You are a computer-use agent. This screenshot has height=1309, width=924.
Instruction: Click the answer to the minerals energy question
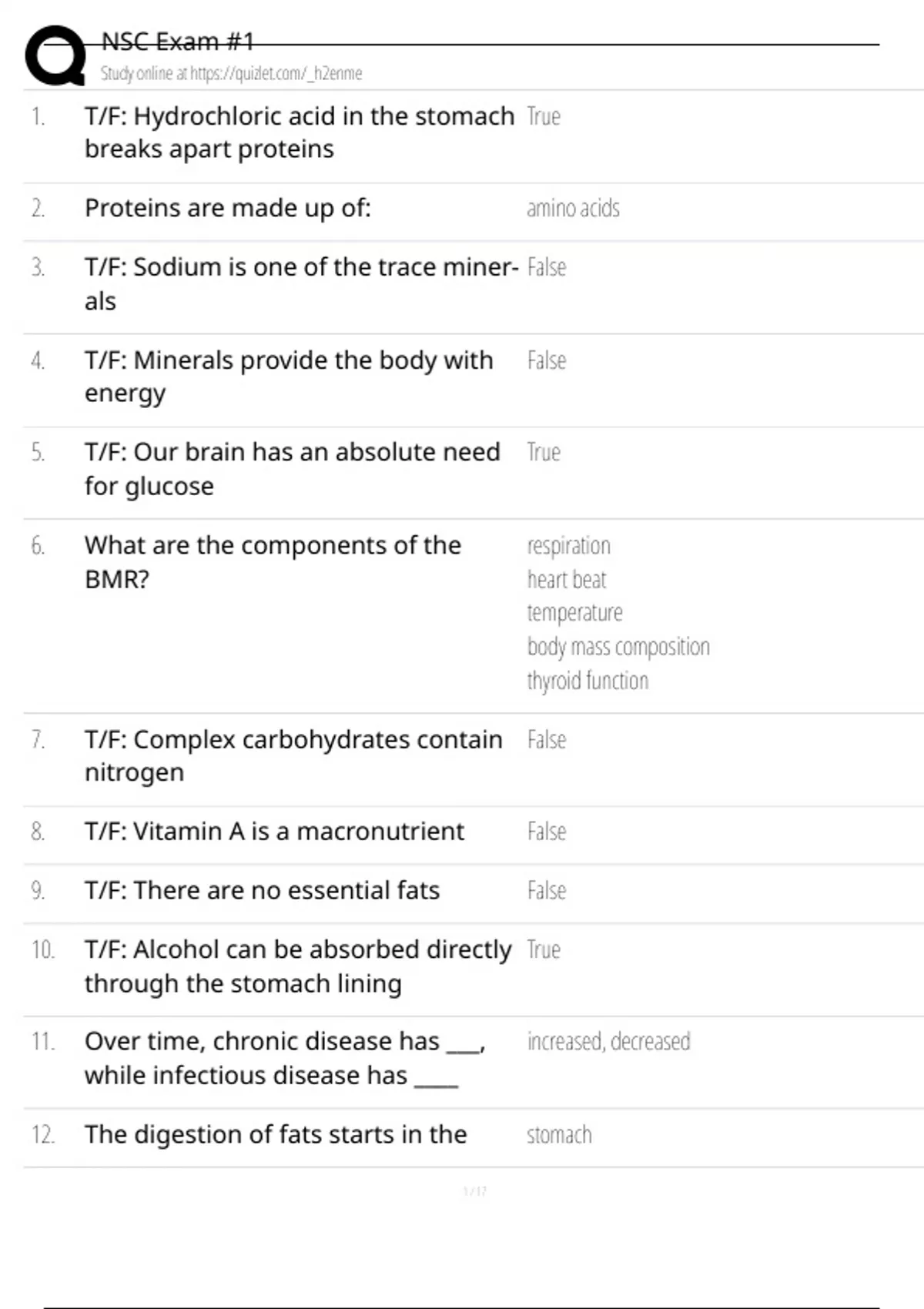547,360
